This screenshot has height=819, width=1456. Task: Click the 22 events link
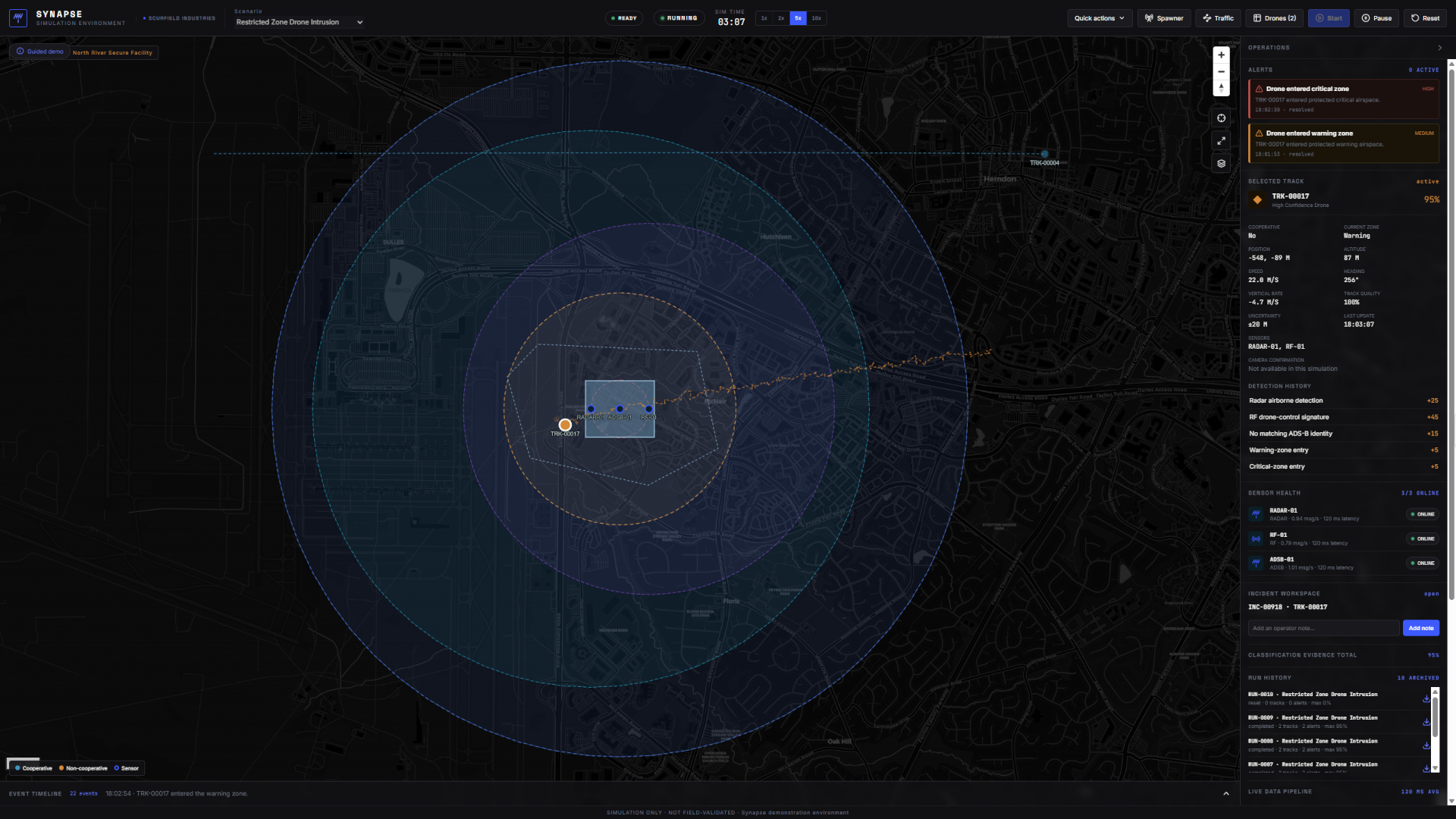(83, 794)
